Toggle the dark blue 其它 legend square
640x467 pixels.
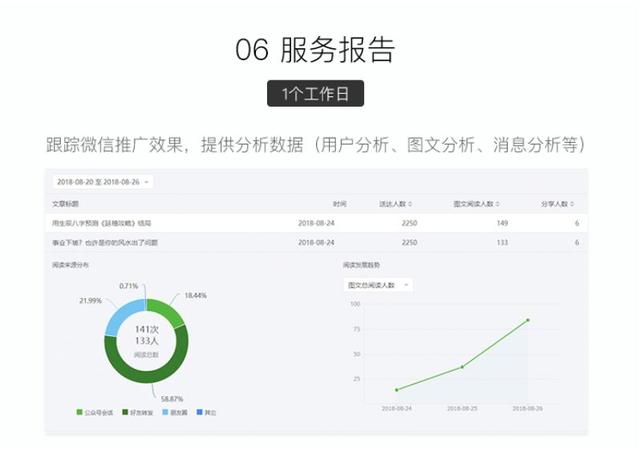200,412
